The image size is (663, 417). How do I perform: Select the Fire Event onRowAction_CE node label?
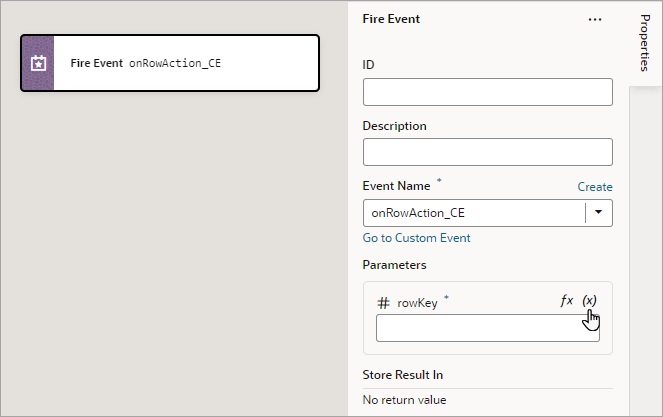point(146,63)
